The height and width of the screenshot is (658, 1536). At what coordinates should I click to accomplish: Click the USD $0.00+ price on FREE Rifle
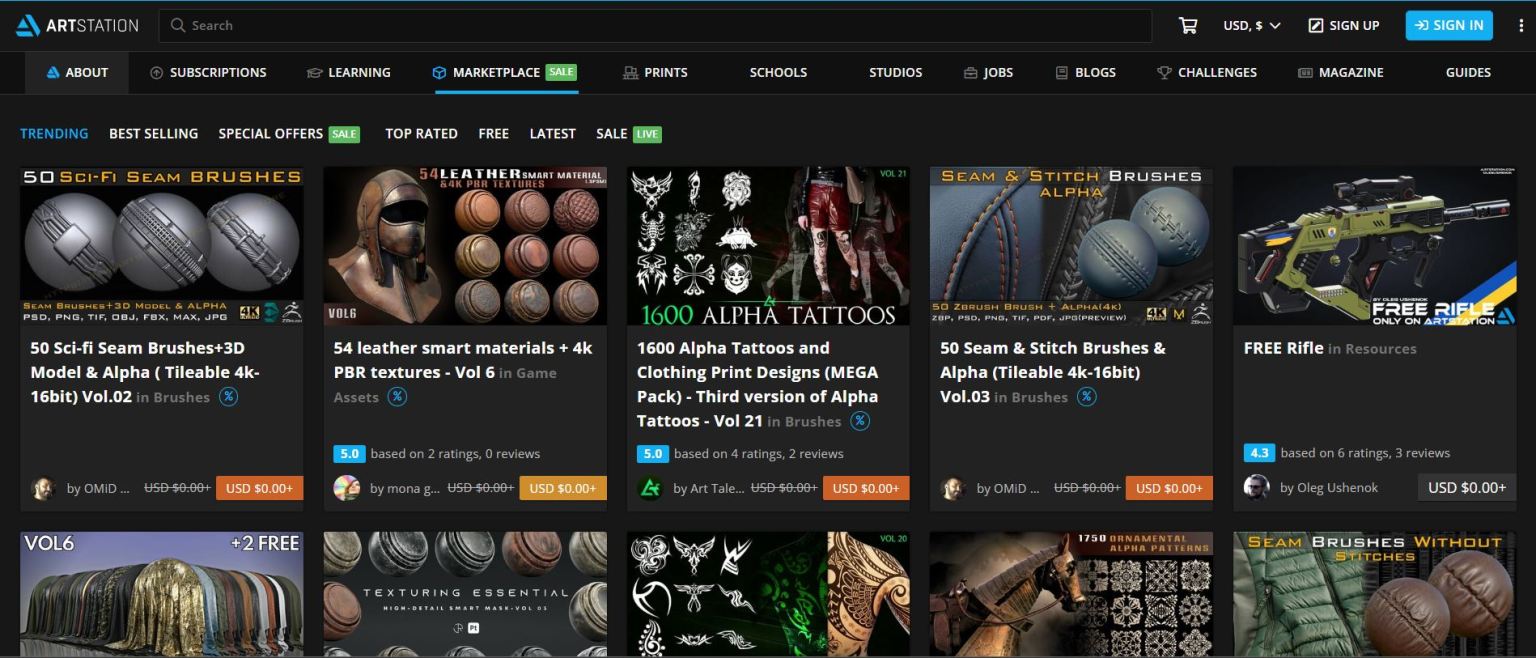click(x=1467, y=487)
